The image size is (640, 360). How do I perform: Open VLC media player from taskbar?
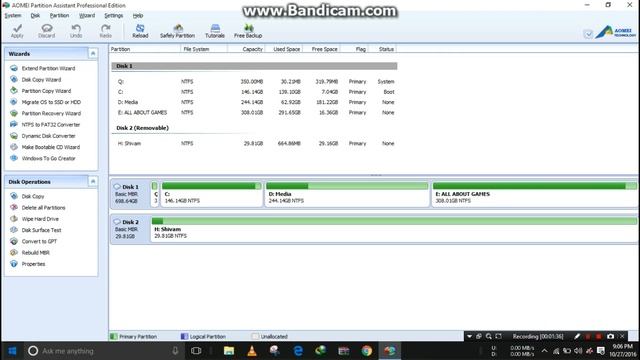(x=252, y=351)
